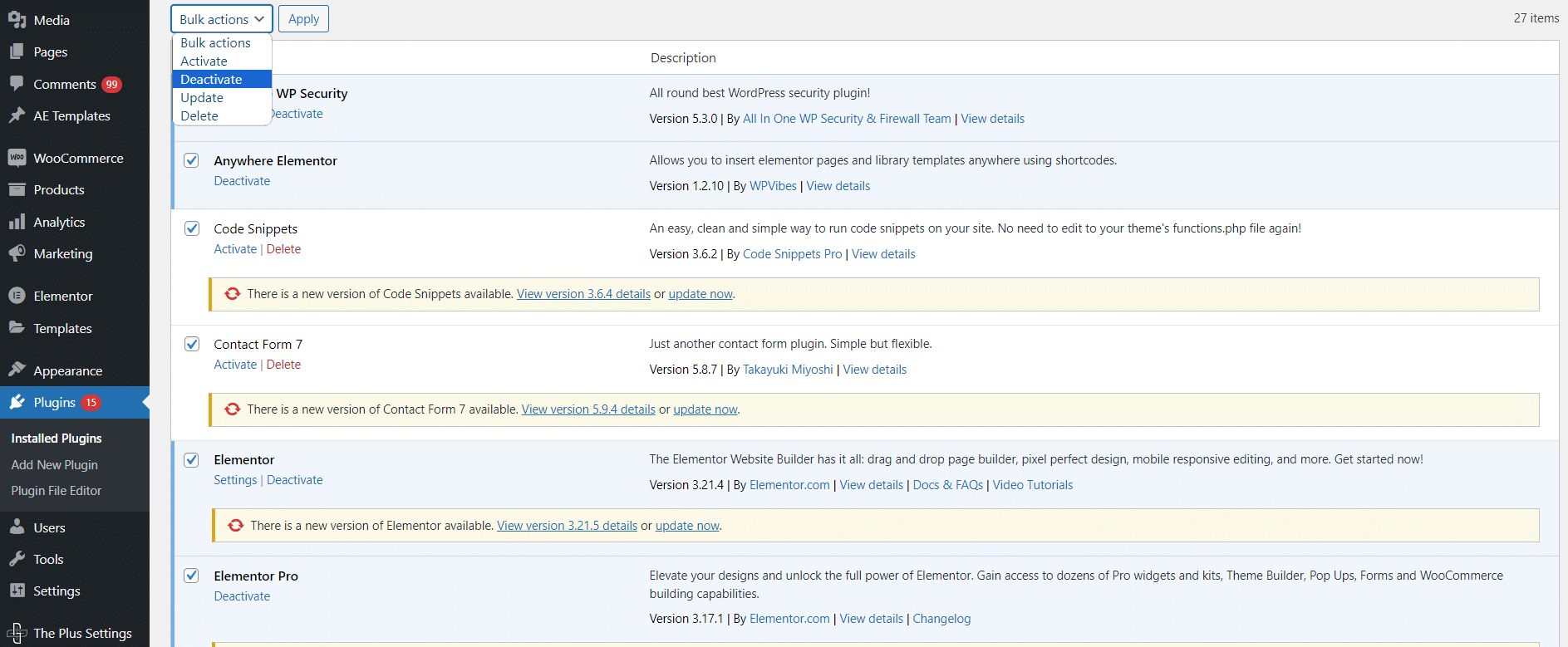Choose Delete in the bulk actions list
This screenshot has width=1568, height=647.
pos(222,116)
